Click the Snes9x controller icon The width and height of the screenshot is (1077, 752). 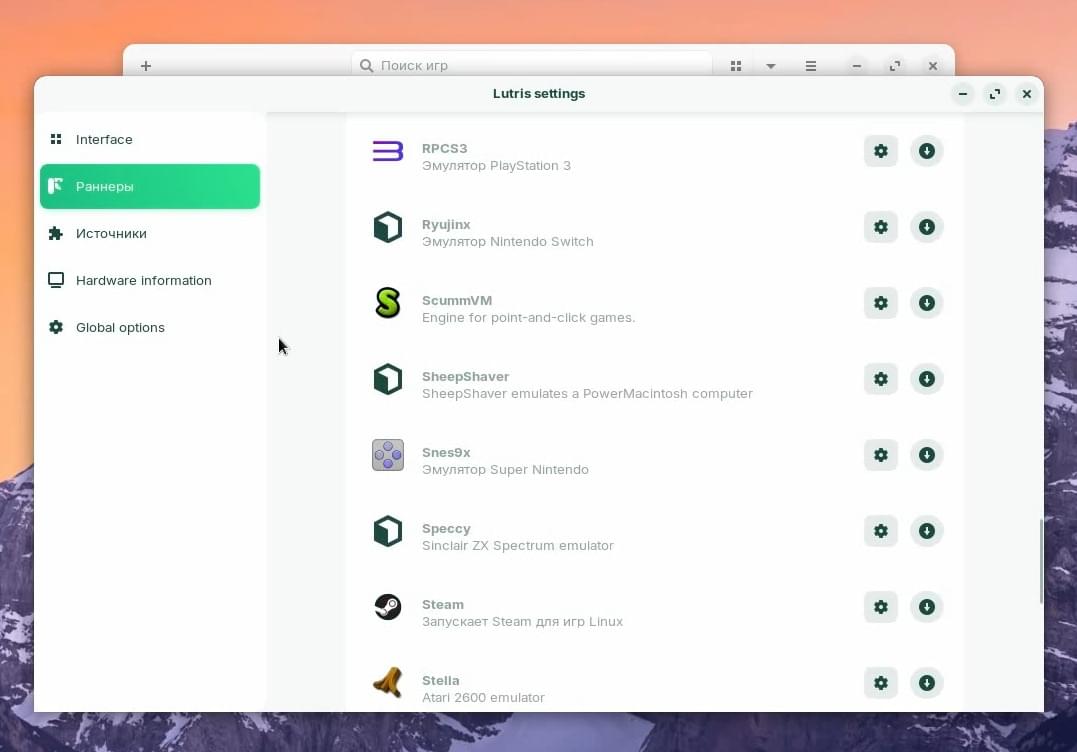point(387,455)
